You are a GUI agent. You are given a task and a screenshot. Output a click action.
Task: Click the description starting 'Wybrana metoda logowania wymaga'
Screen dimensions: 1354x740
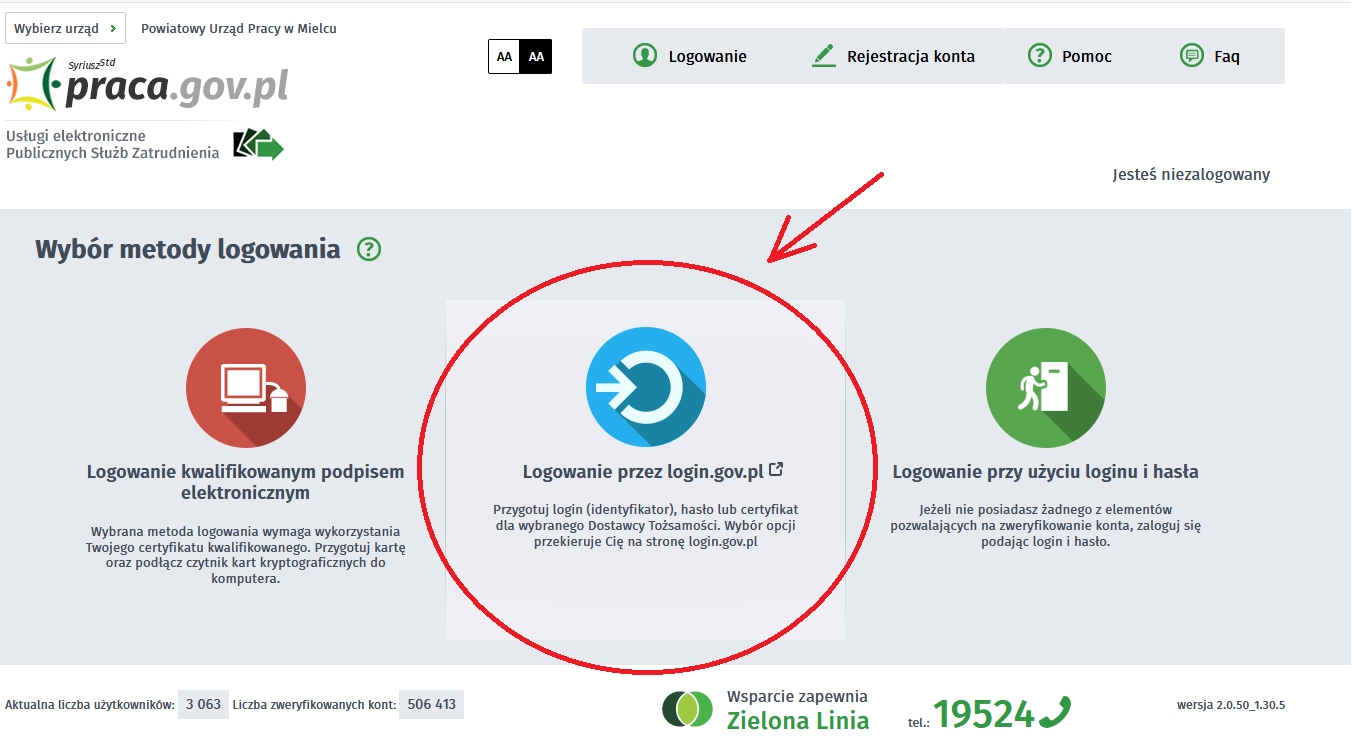click(246, 555)
